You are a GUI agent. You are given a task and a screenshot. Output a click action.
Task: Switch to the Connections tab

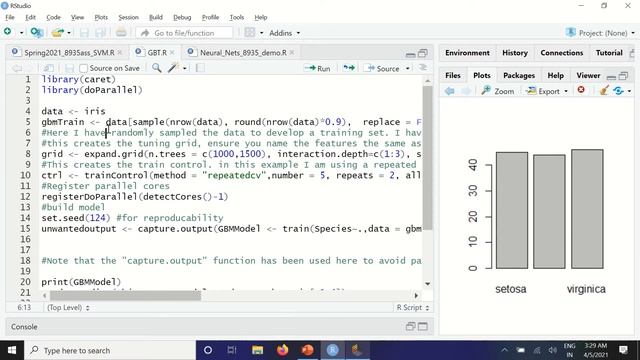click(562, 53)
